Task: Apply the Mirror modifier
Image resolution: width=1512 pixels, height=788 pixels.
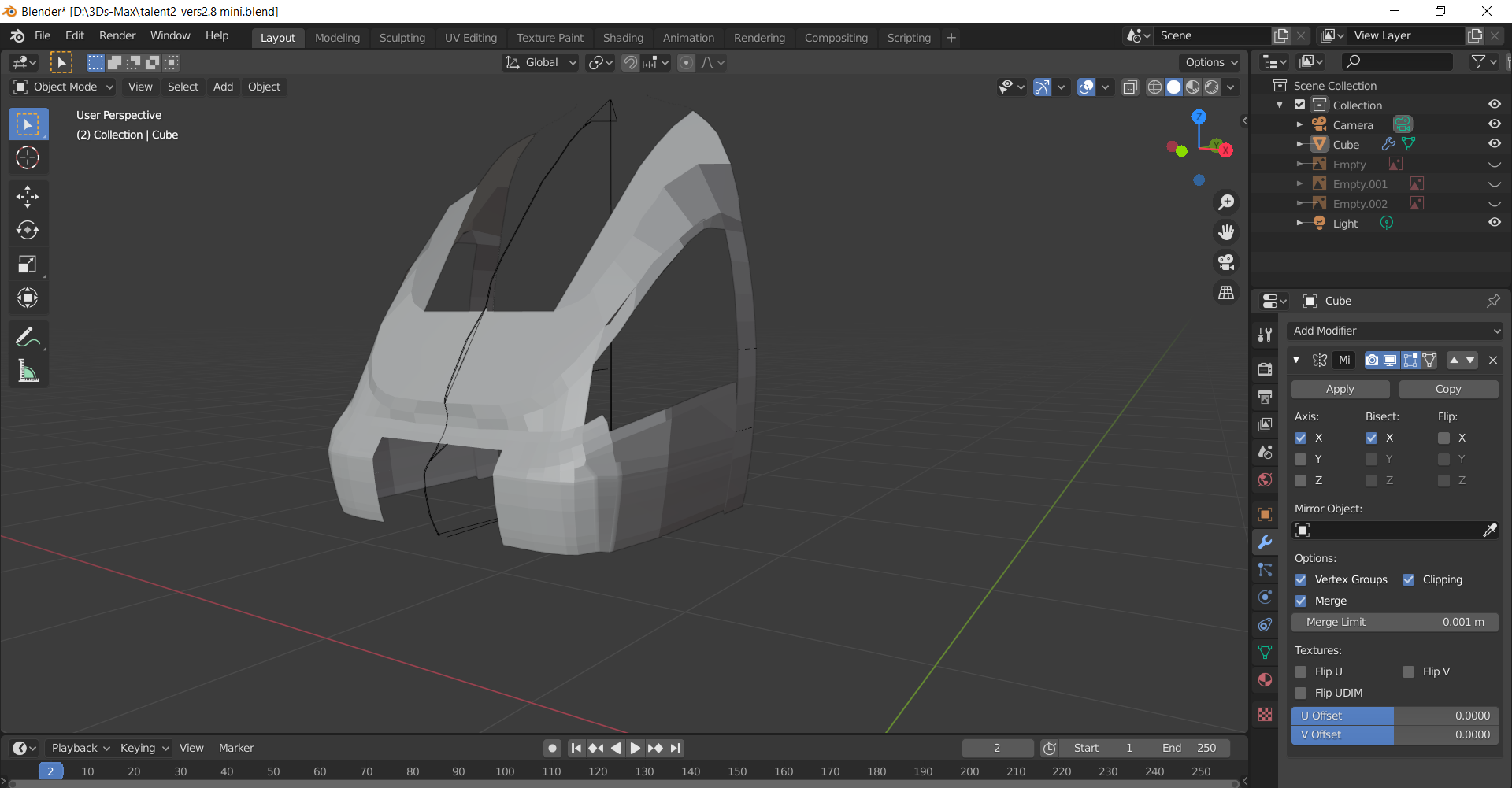Action: [1340, 389]
